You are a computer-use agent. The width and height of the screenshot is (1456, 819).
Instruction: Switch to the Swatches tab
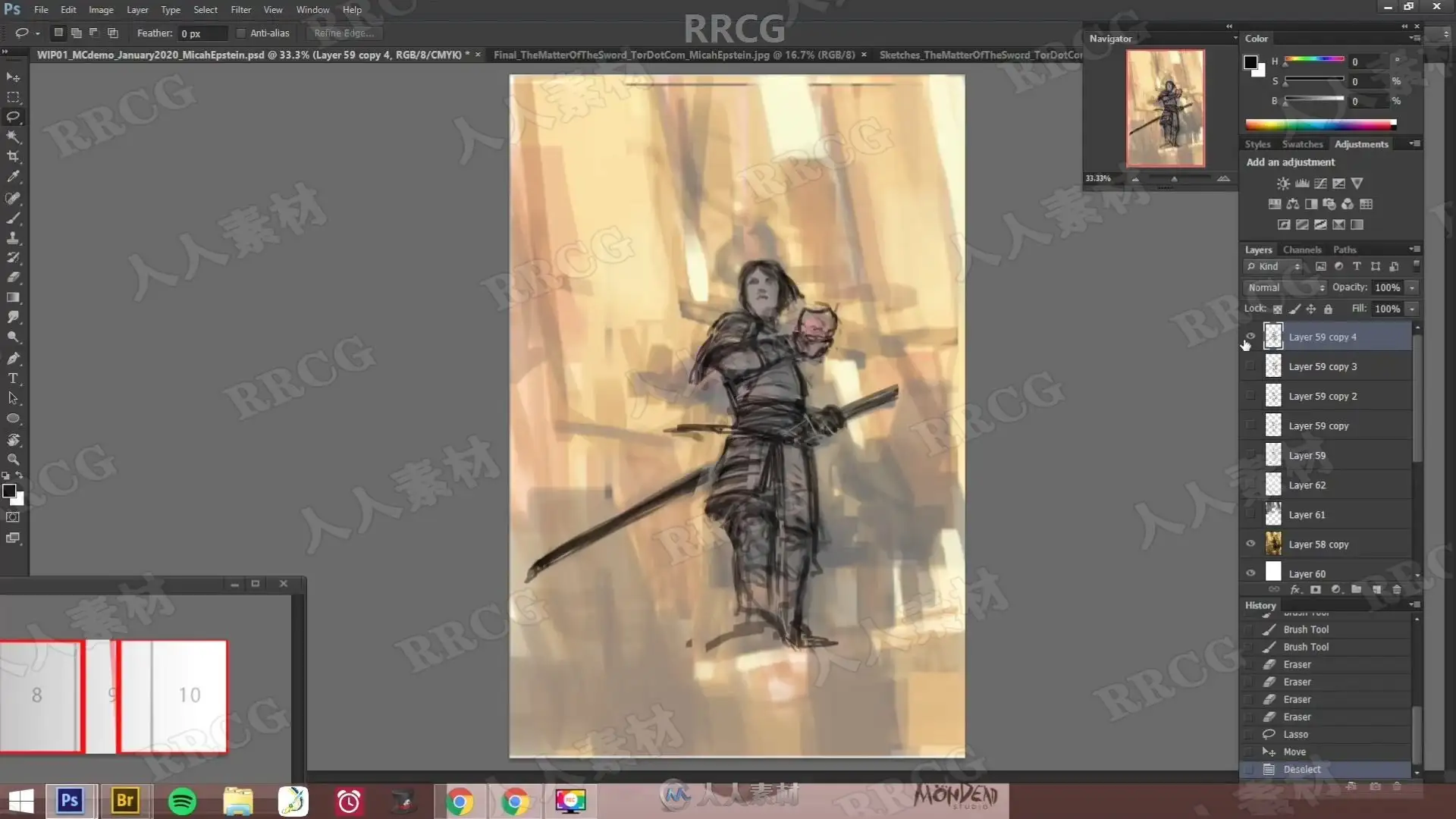1302,144
